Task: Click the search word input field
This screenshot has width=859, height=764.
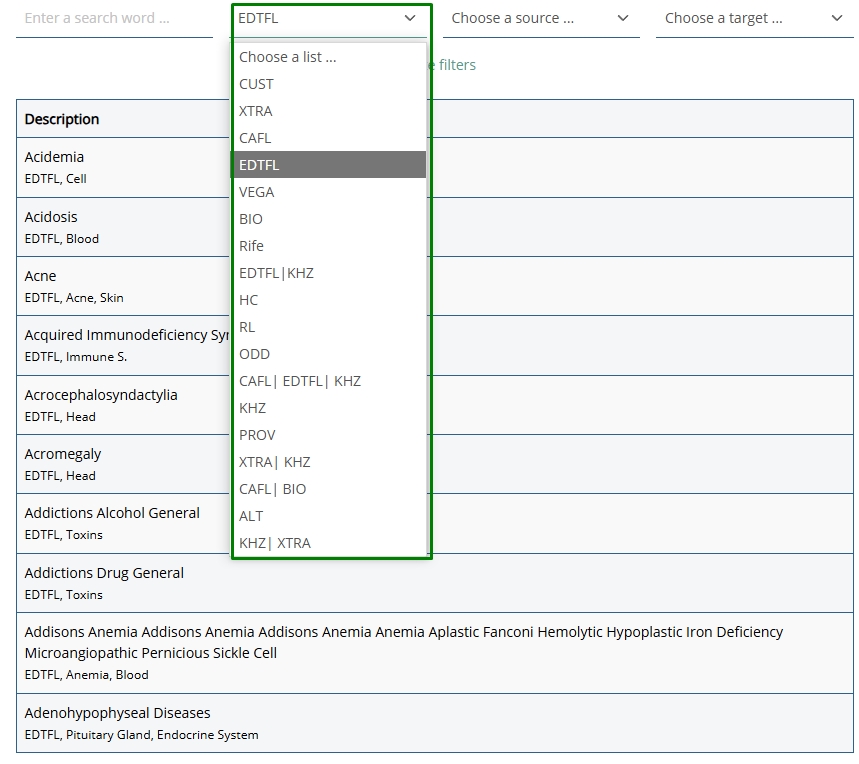Action: pos(113,18)
